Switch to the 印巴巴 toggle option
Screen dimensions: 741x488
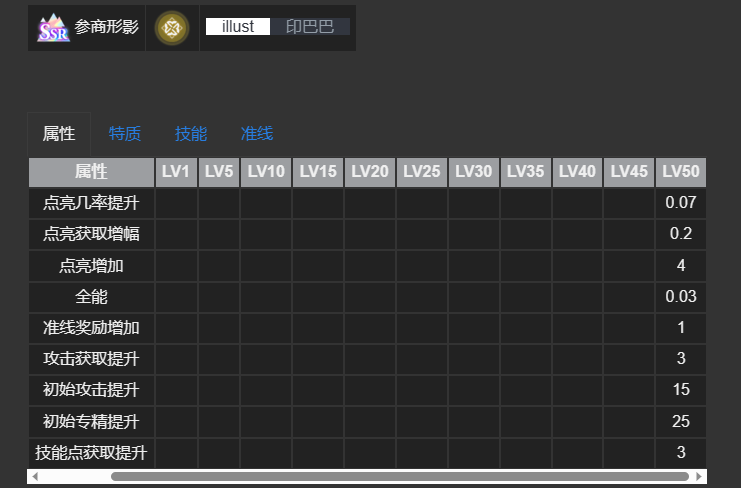(310, 27)
